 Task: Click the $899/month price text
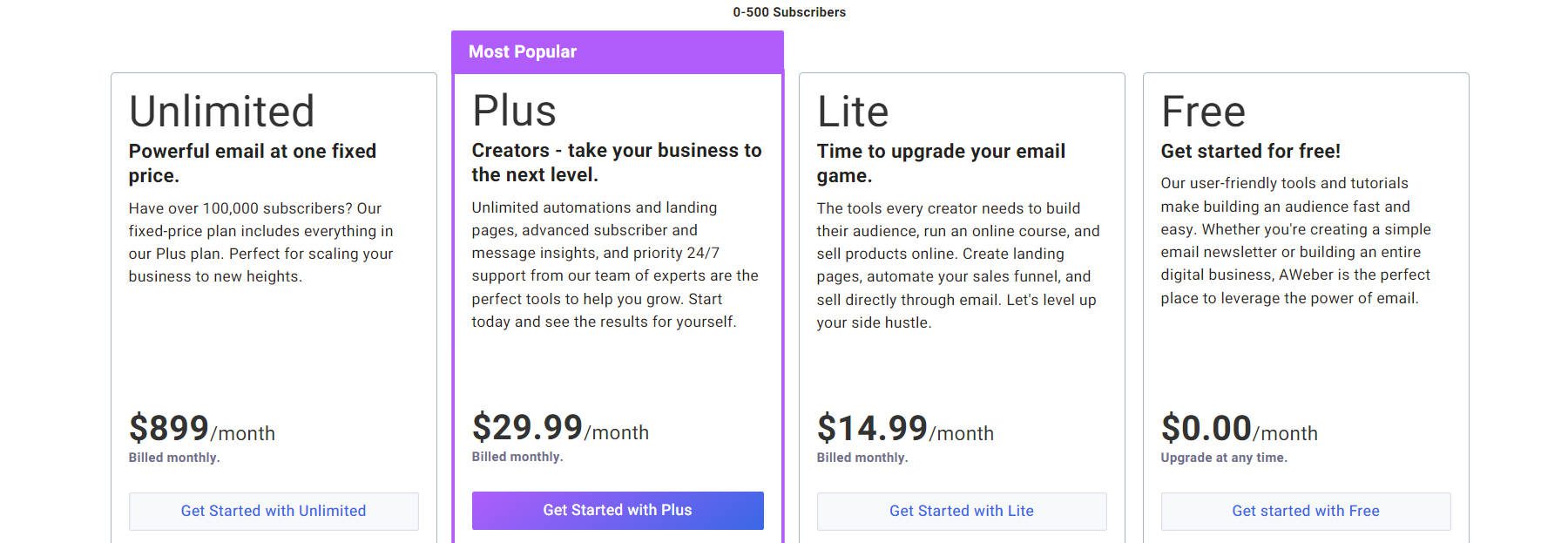coord(201,431)
